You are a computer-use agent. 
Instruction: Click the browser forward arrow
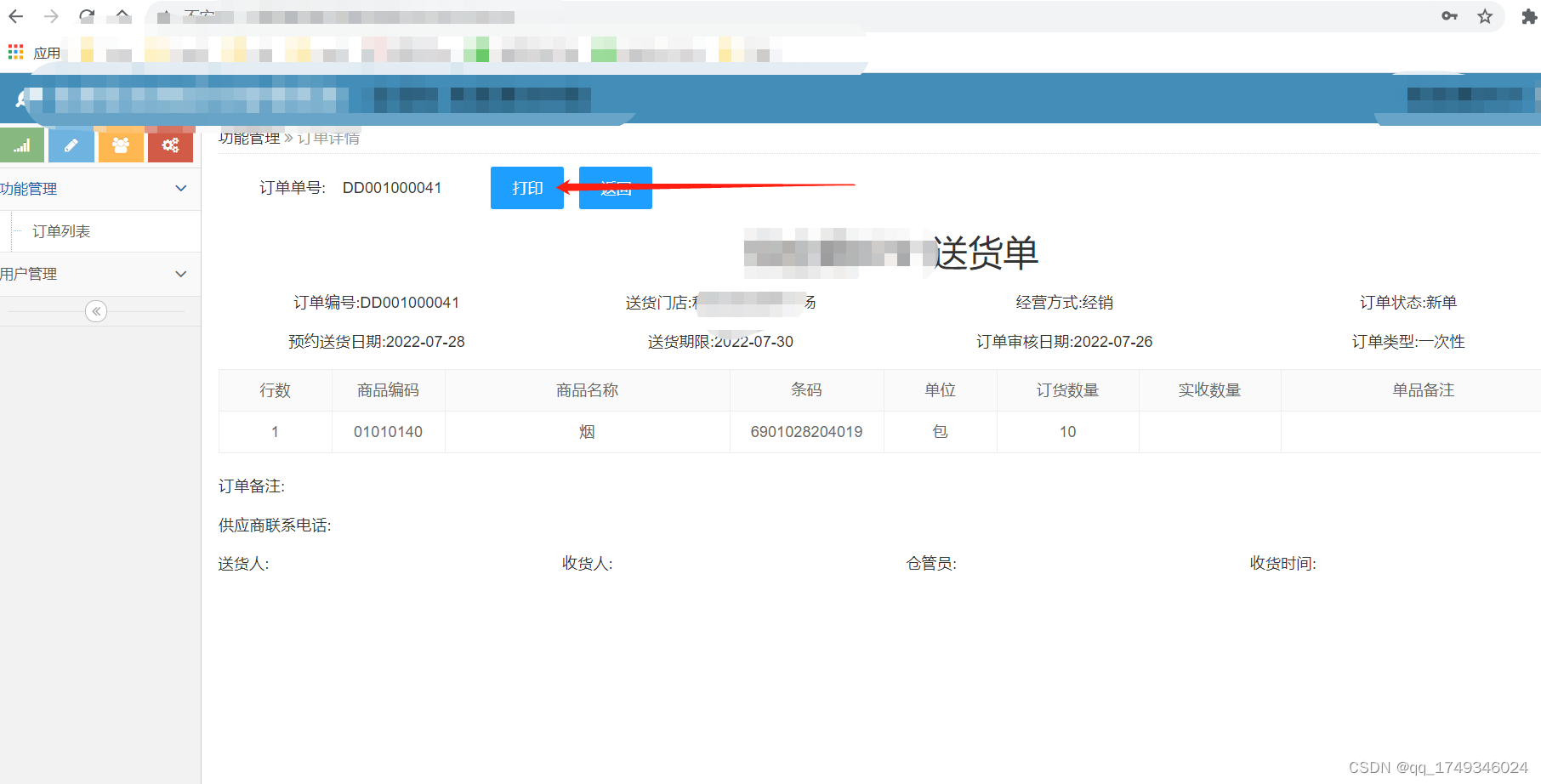tap(51, 16)
